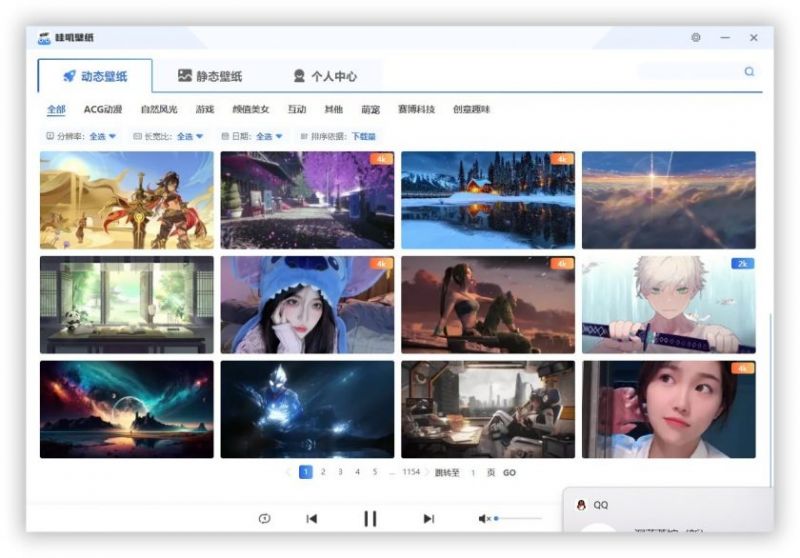Open the white-haired swordsman 2k wallpaper

tap(669, 305)
